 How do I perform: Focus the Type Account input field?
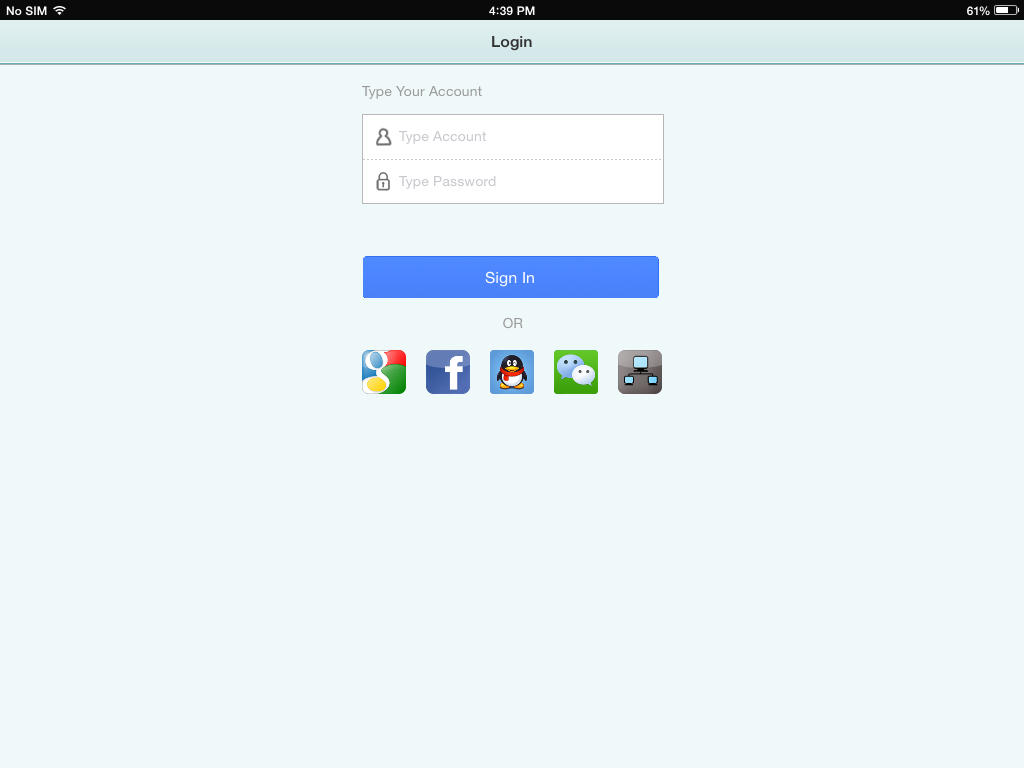point(513,136)
